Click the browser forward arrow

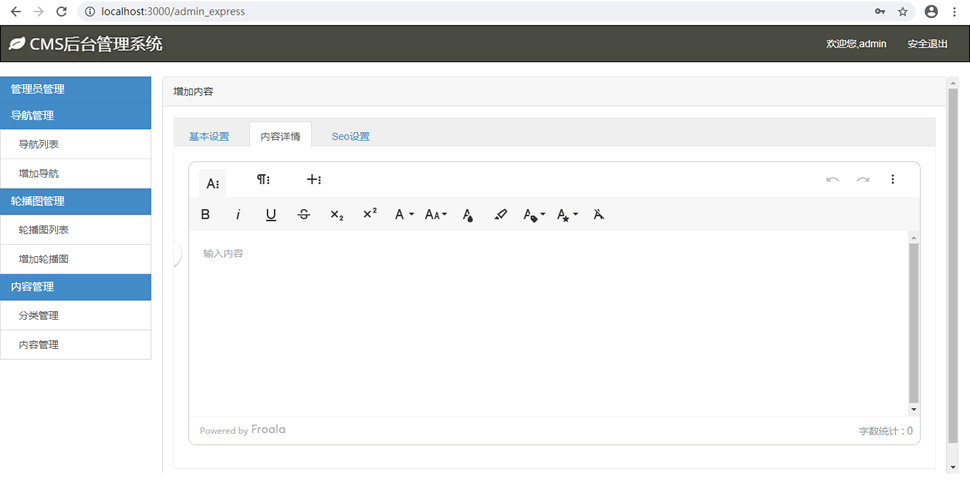(38, 11)
